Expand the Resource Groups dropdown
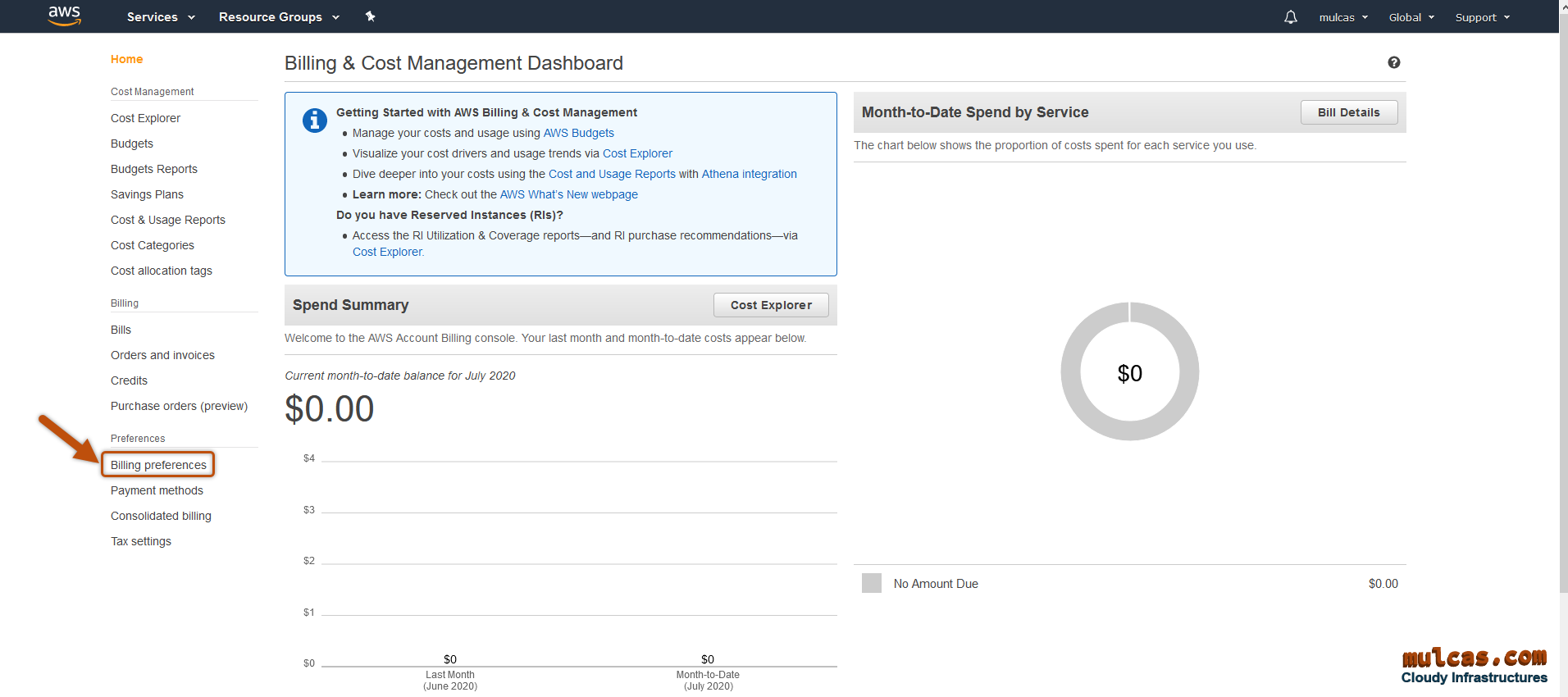The height and width of the screenshot is (697, 1568). 279,17
